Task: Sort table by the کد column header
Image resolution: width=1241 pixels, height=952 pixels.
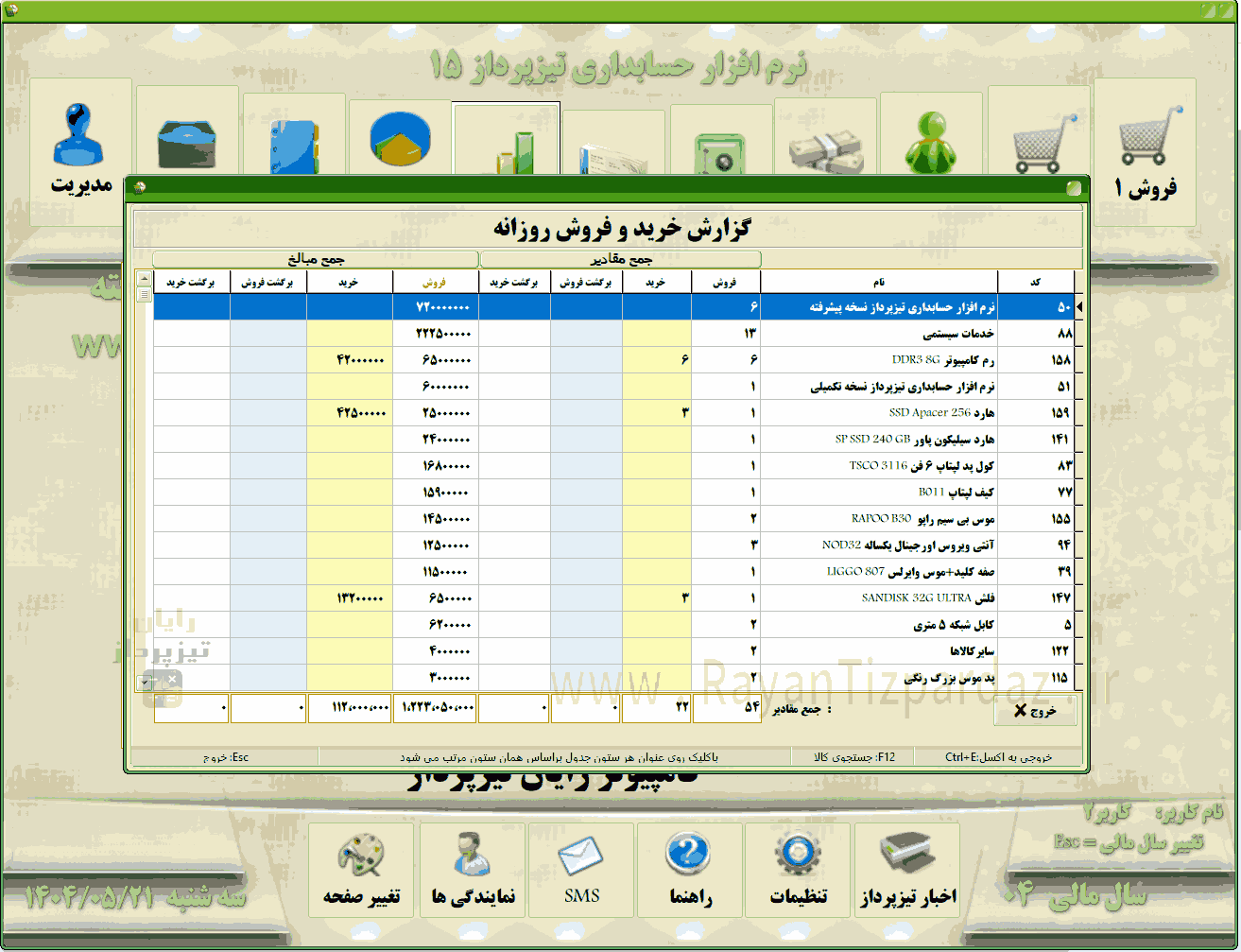Action: (x=1036, y=282)
